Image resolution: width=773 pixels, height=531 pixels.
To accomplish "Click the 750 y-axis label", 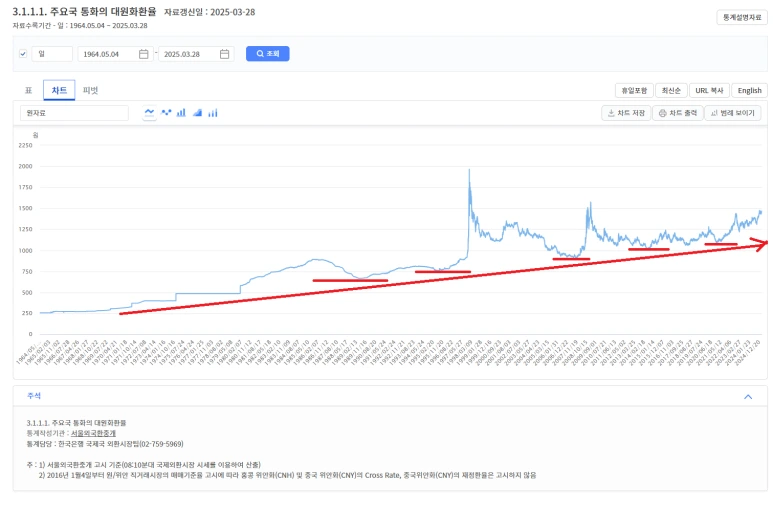I will click(x=27, y=272).
